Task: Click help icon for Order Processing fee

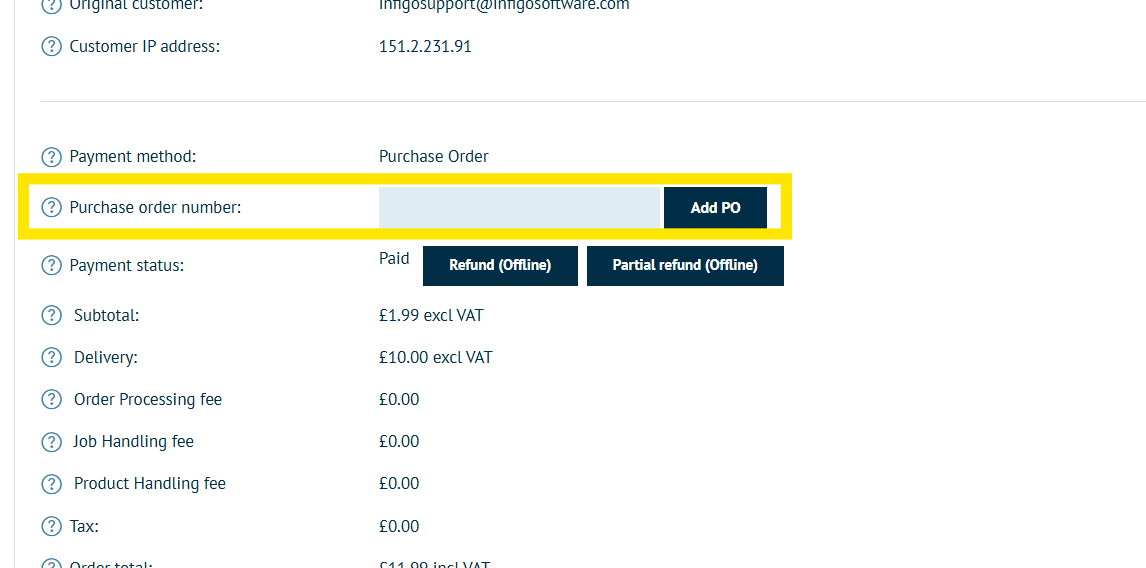Action: pyautogui.click(x=51, y=400)
